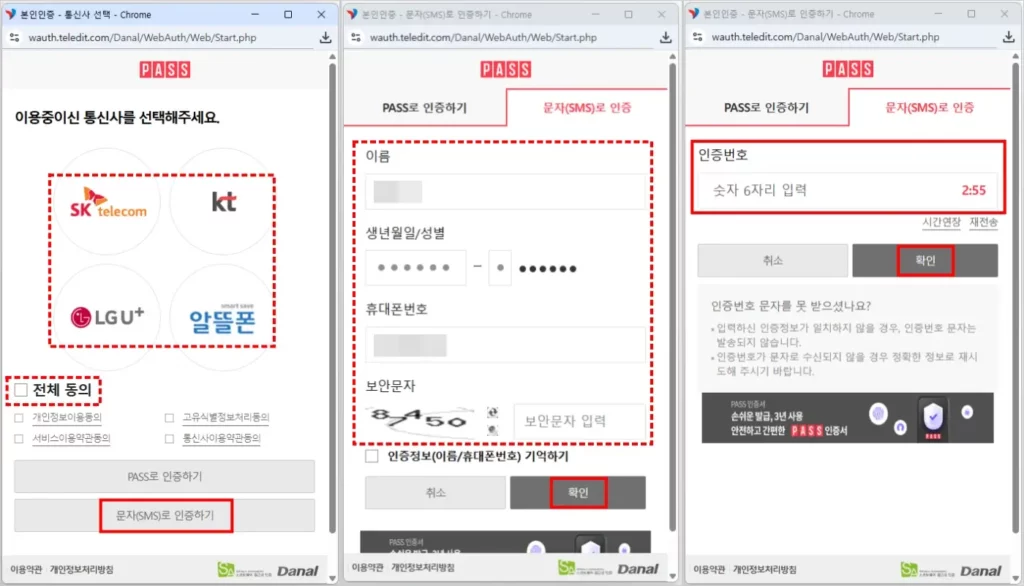
Task: Click the middle window address bar URL
Action: tap(483, 38)
